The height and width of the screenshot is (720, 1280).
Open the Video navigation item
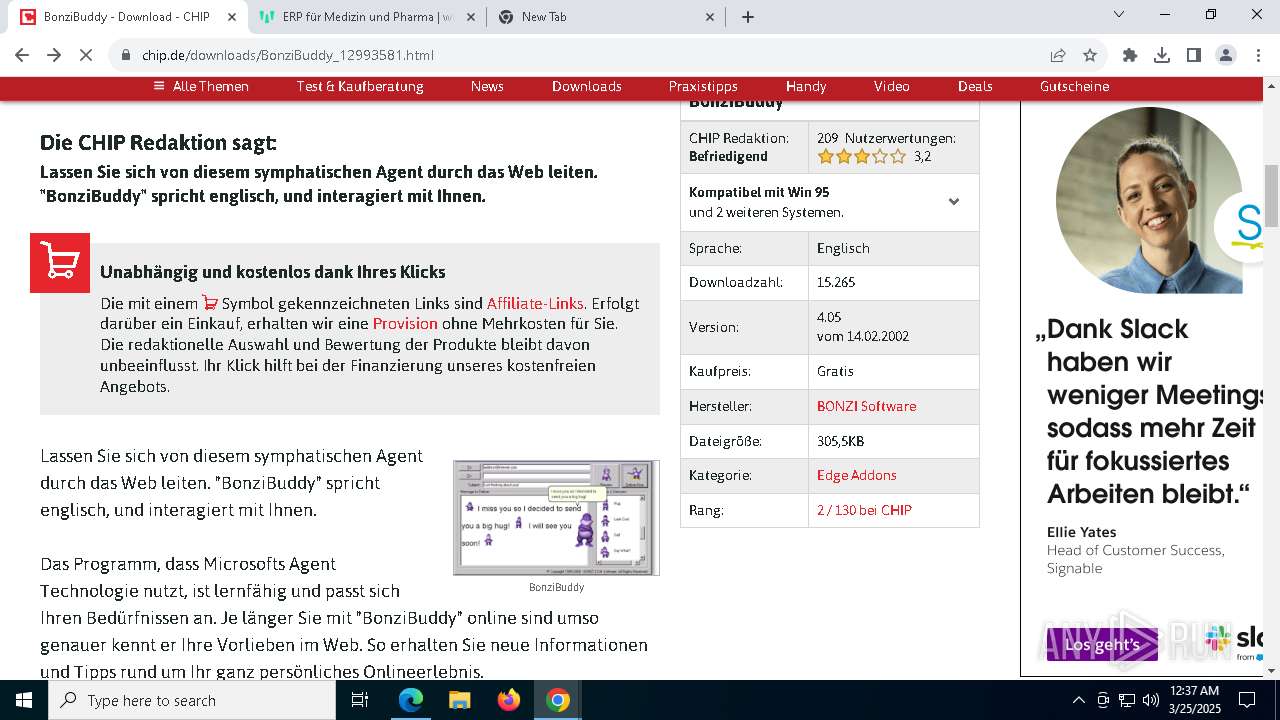892,86
